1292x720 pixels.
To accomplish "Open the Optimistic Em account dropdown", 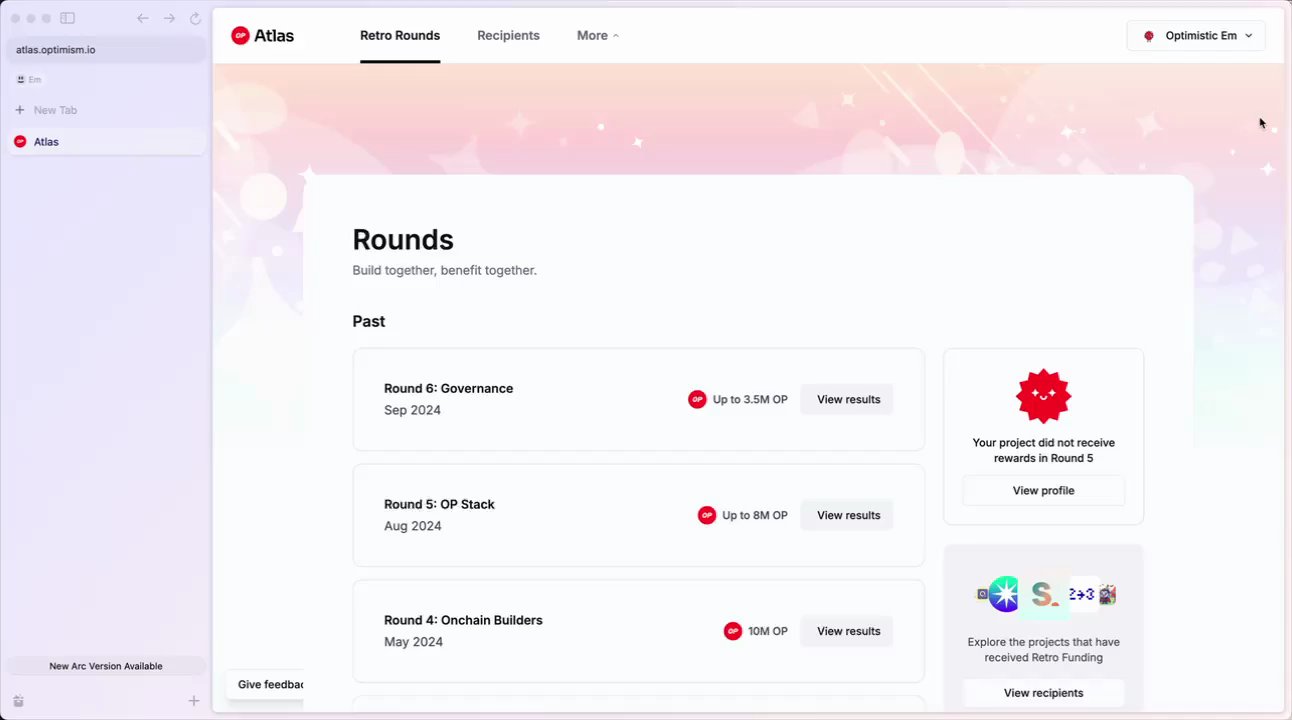I will pyautogui.click(x=1196, y=36).
